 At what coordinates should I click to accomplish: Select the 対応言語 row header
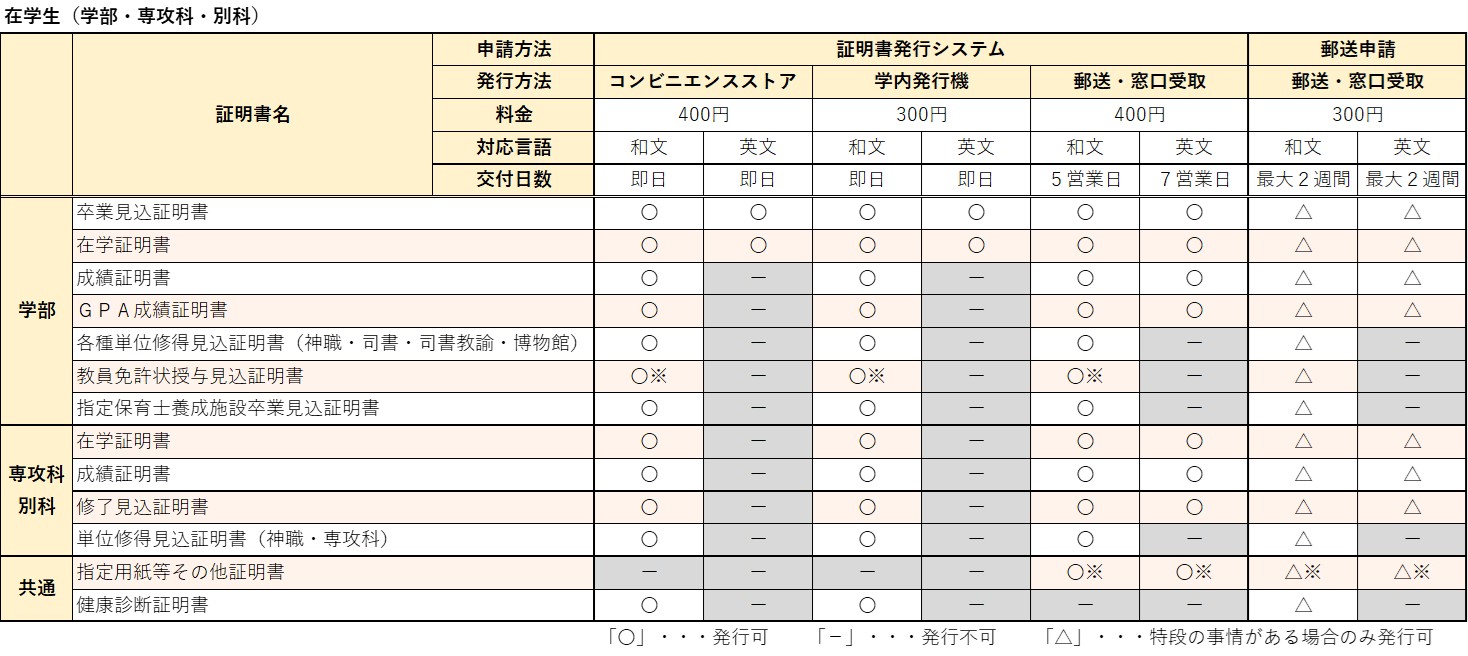514,147
